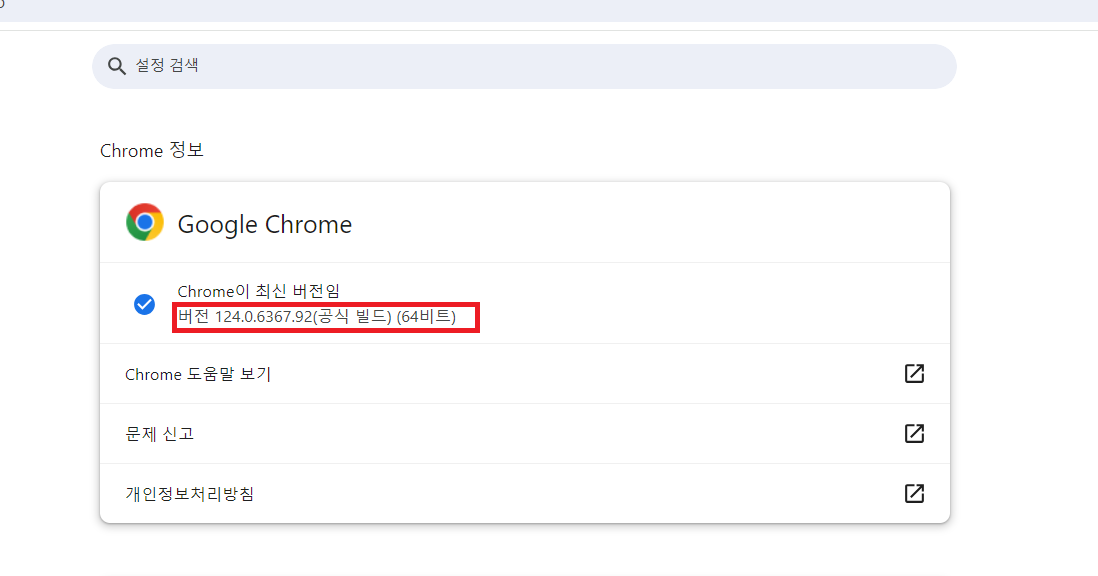Open Chrome 도움말 보기 help link
Screen dimensions: 1098x576
point(524,374)
